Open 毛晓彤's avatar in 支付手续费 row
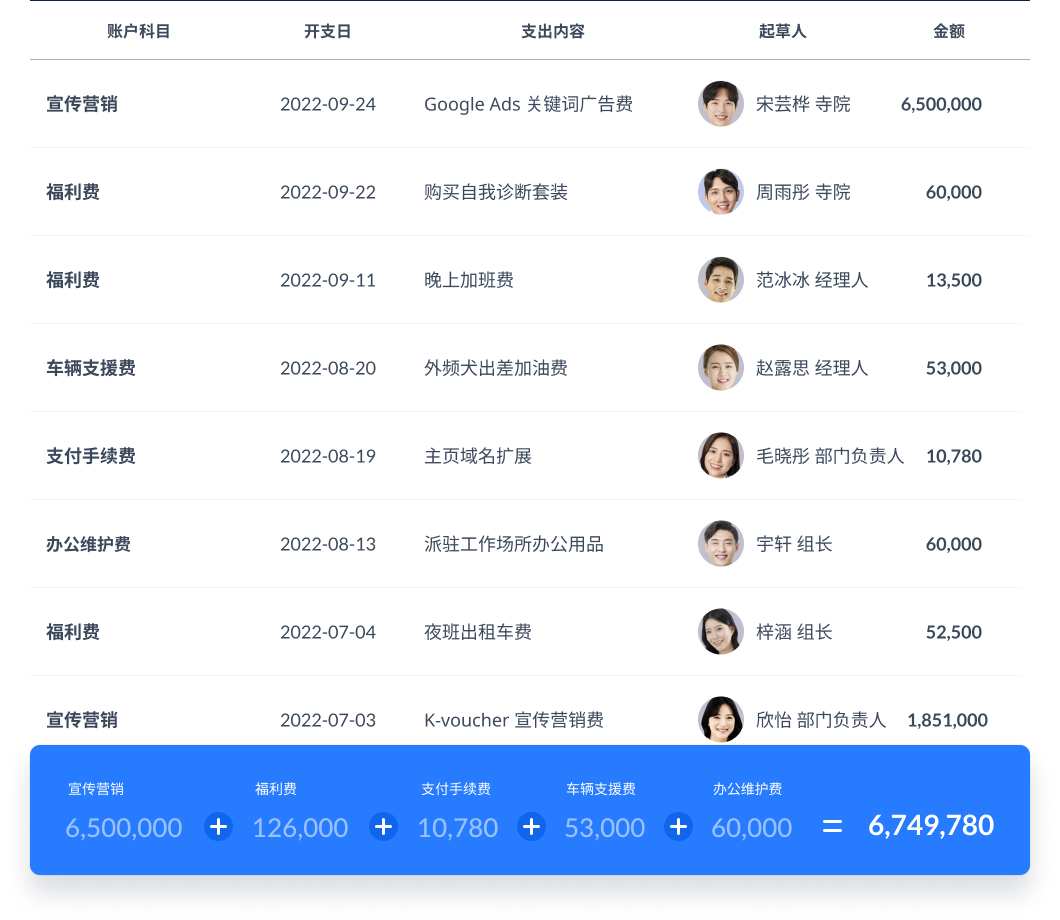The height and width of the screenshot is (920, 1060). click(x=720, y=456)
